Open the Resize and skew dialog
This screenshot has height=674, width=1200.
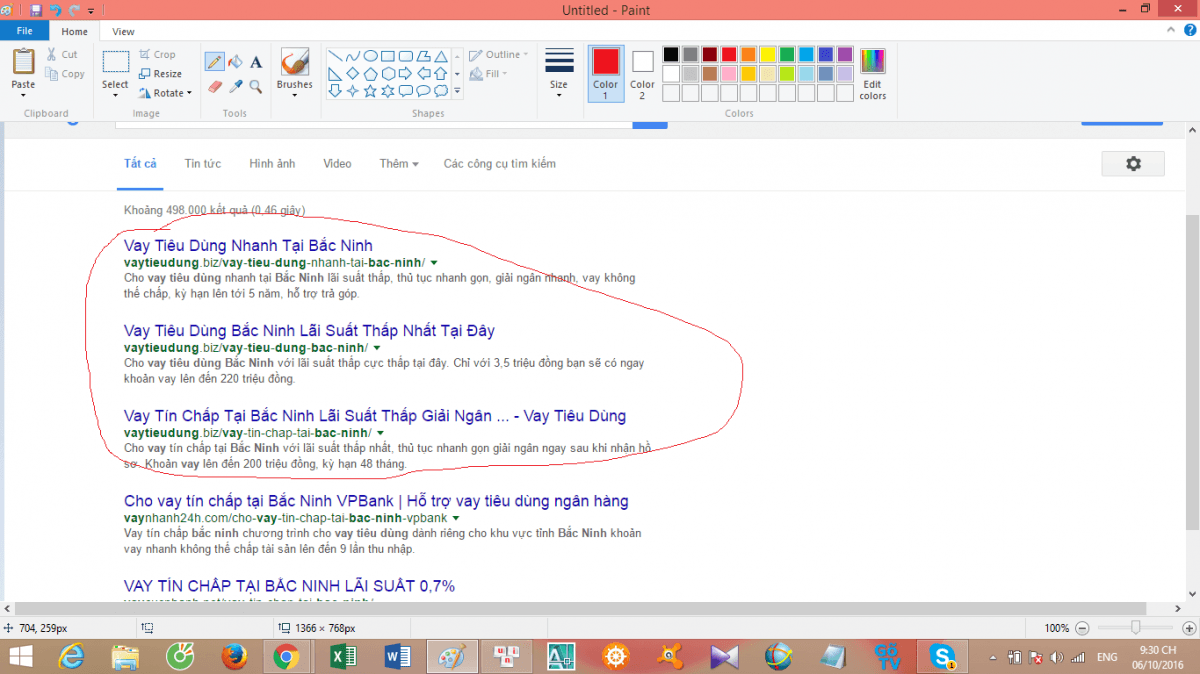point(160,74)
